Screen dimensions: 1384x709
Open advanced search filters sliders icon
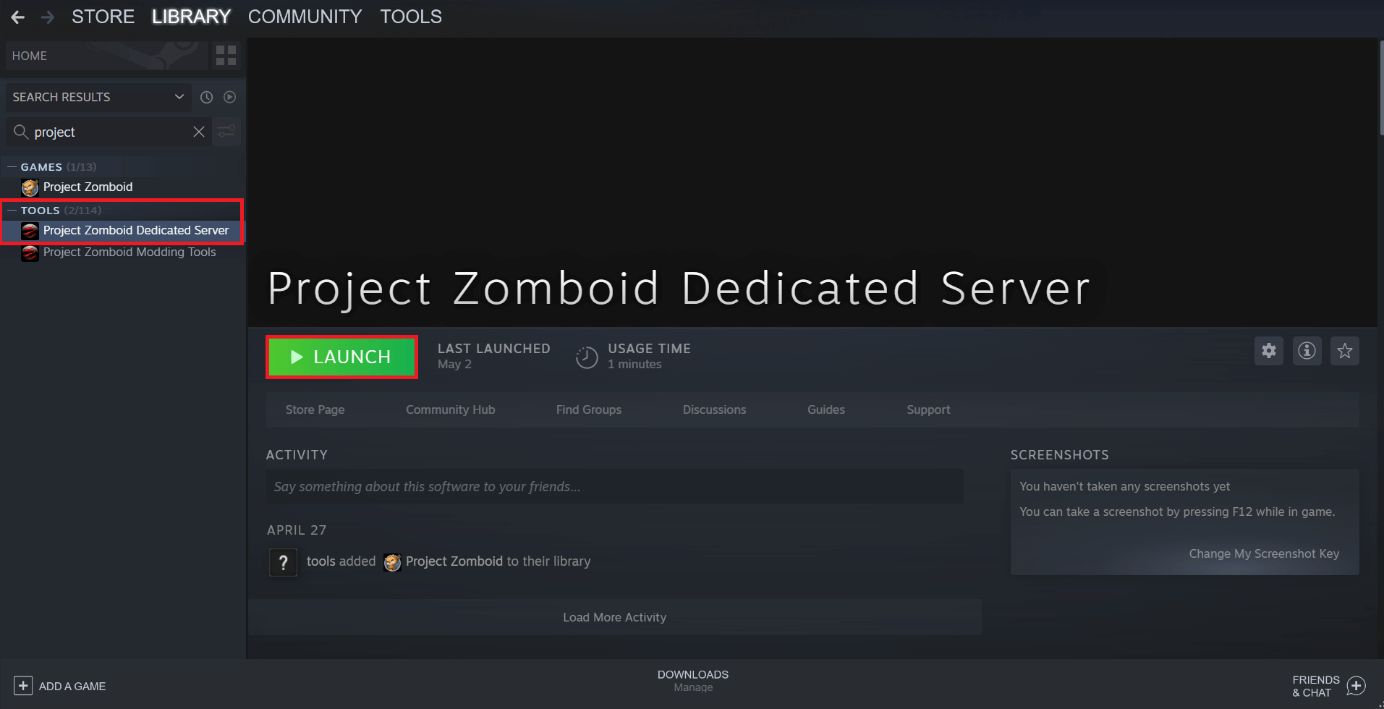226,131
